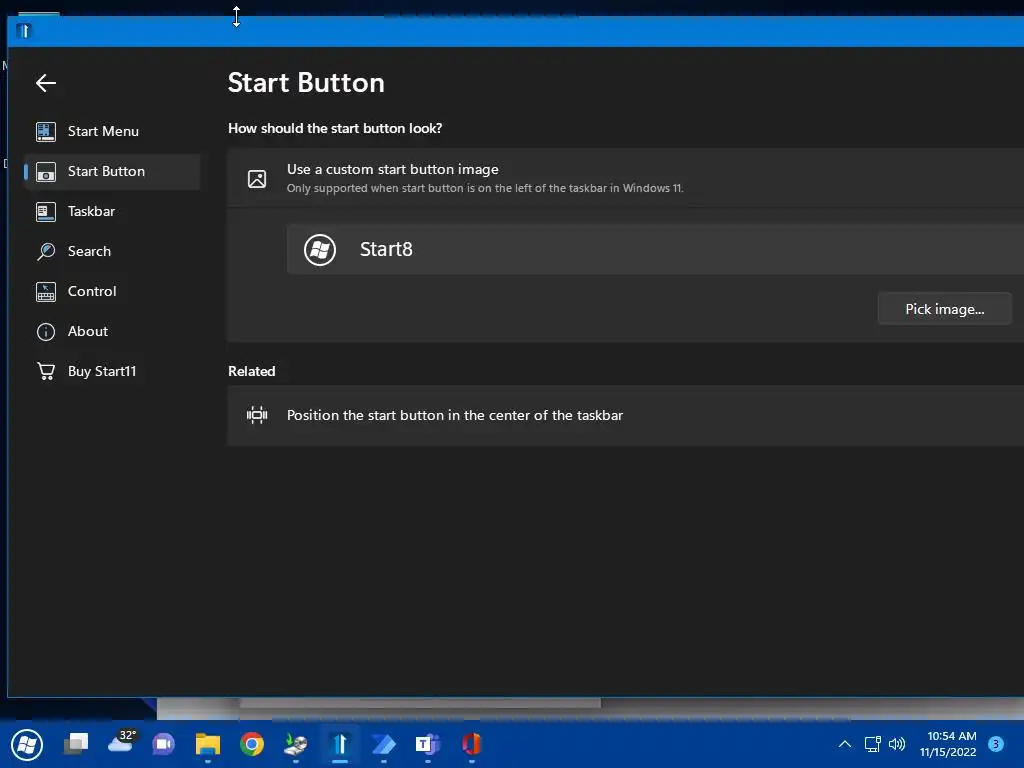Open notifications badge showing 3
1024x768 pixels.
pos(996,744)
